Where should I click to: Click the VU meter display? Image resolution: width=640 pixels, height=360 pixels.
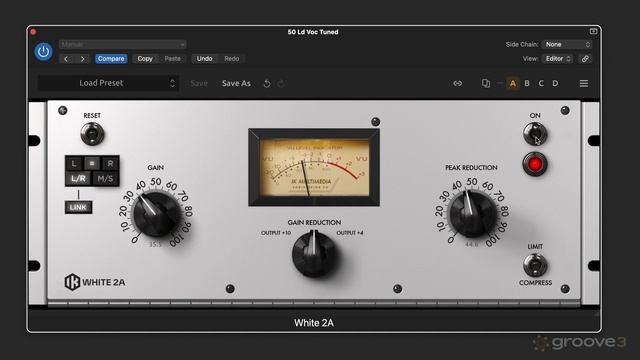[x=314, y=167]
